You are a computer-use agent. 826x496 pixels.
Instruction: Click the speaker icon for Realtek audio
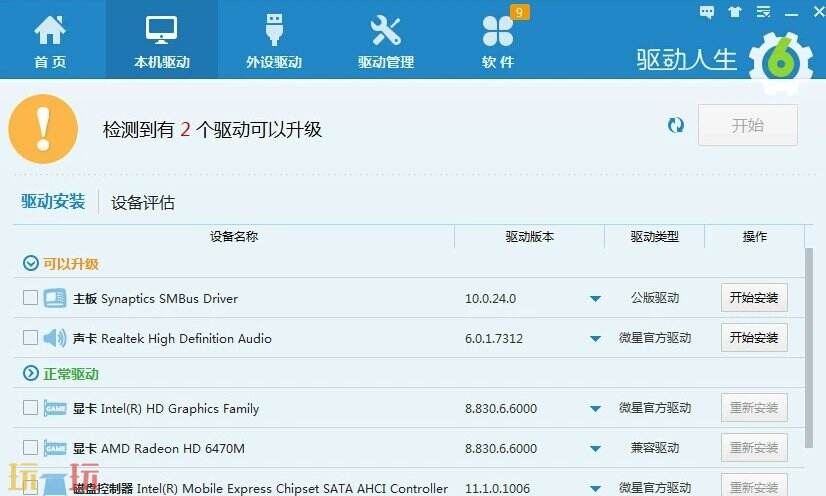[x=55, y=338]
